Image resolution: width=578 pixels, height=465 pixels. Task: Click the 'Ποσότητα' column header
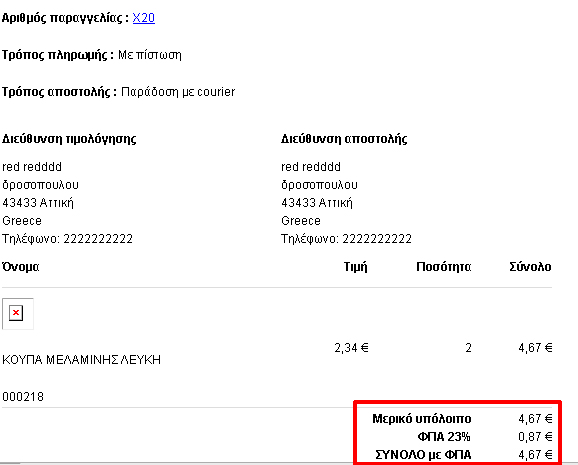pyautogui.click(x=444, y=267)
